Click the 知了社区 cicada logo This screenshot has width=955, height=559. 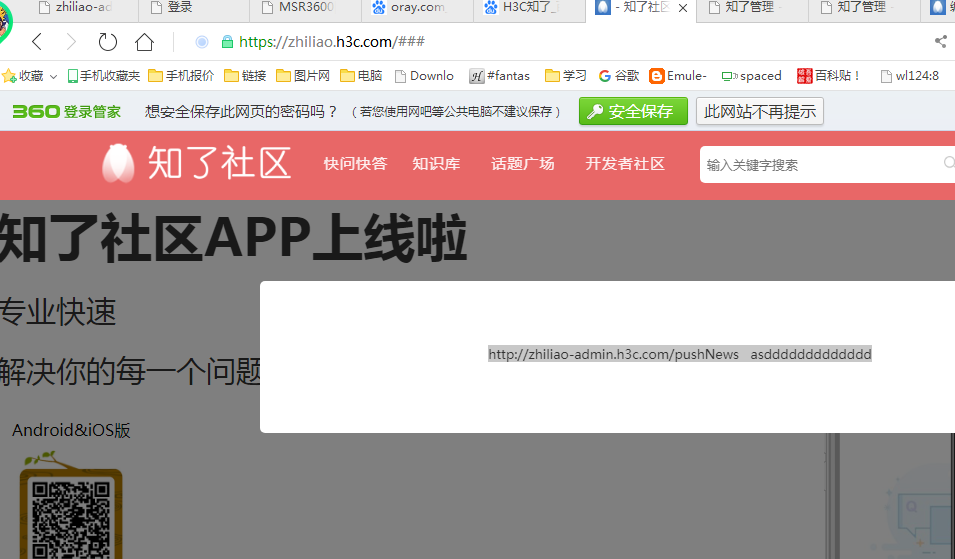click(196, 163)
